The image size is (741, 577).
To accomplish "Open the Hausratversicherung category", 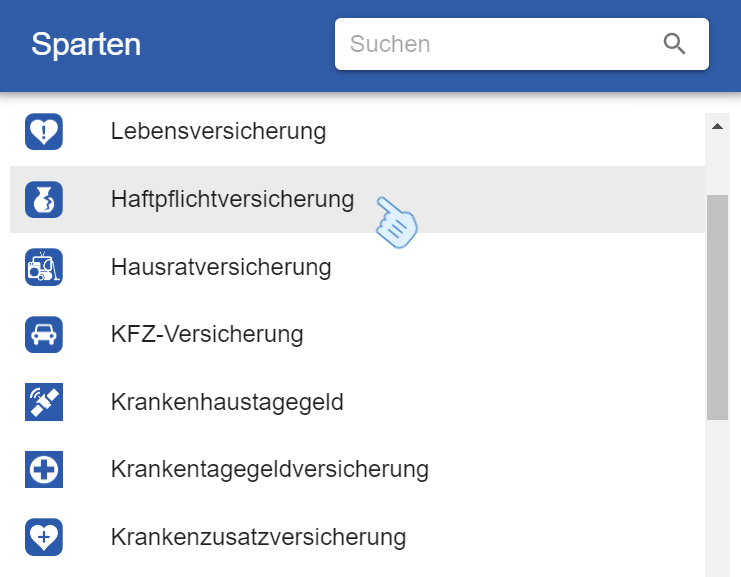I will click(220, 267).
